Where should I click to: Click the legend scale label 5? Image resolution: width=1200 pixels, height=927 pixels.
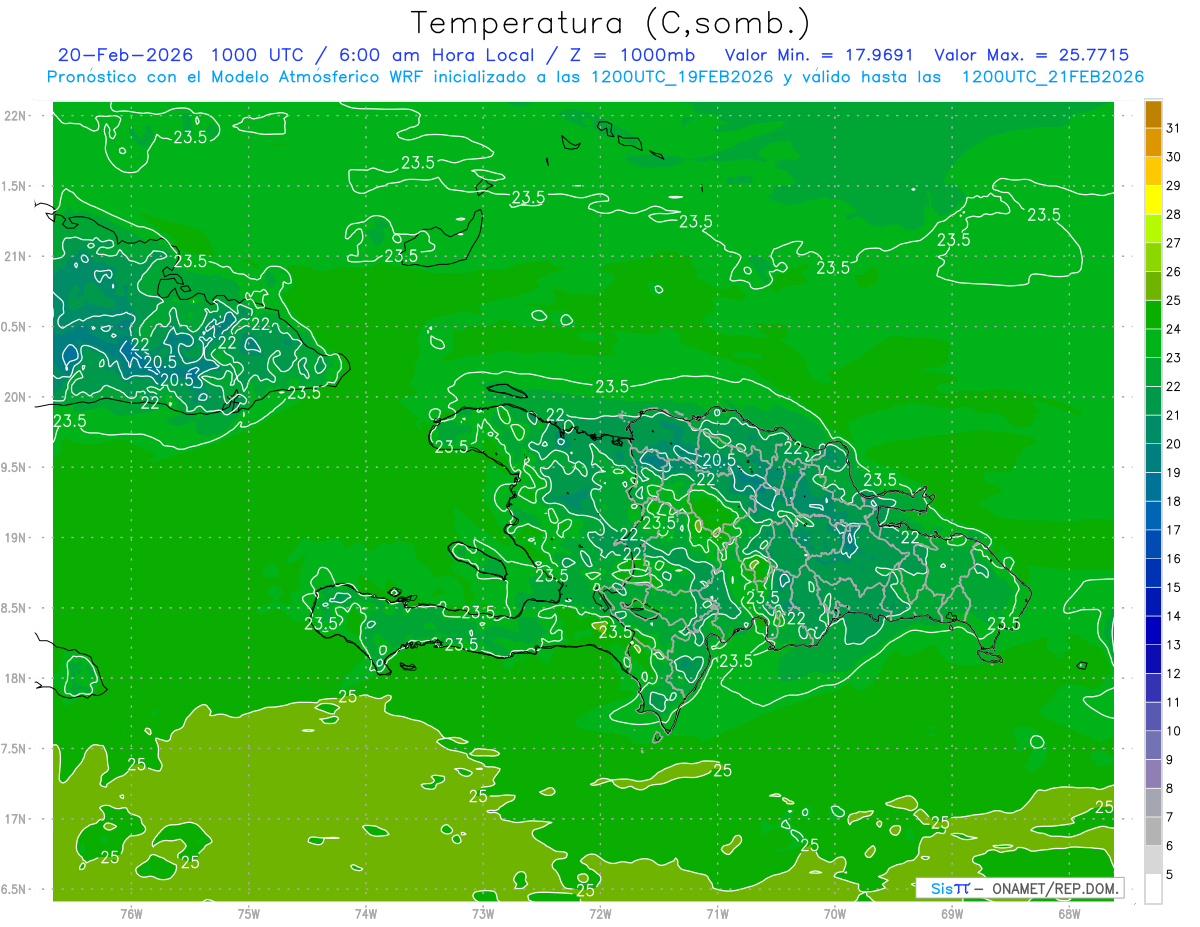1170,875
